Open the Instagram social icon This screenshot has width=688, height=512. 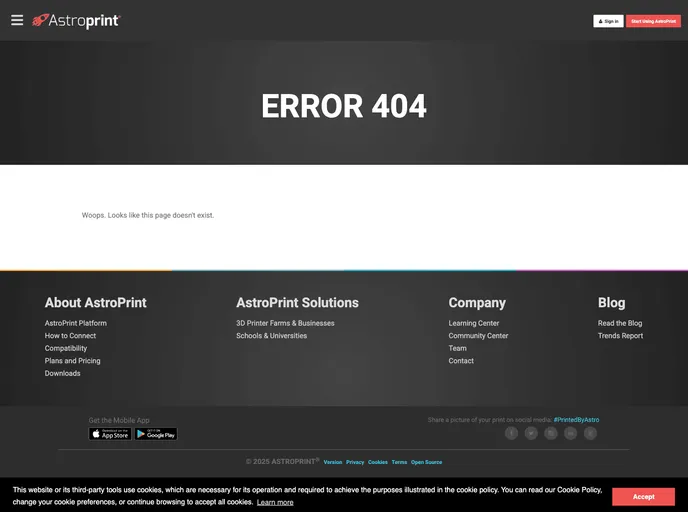coord(551,433)
